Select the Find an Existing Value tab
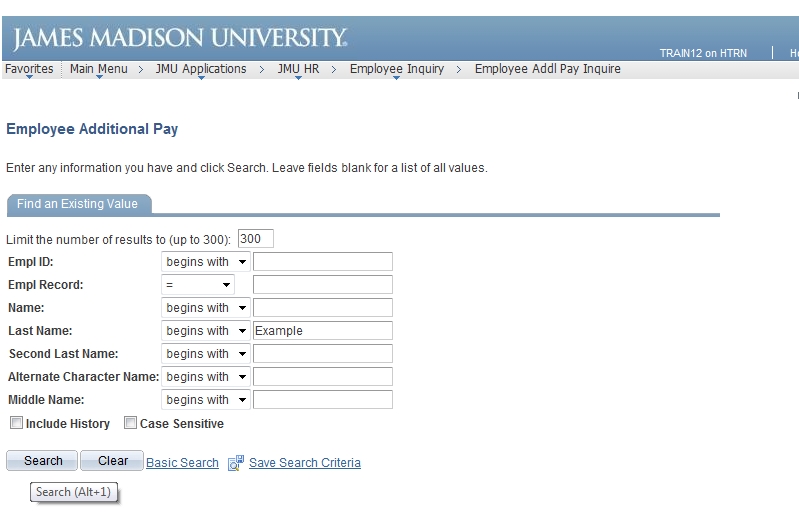Screen dimensions: 799x514 (77, 204)
